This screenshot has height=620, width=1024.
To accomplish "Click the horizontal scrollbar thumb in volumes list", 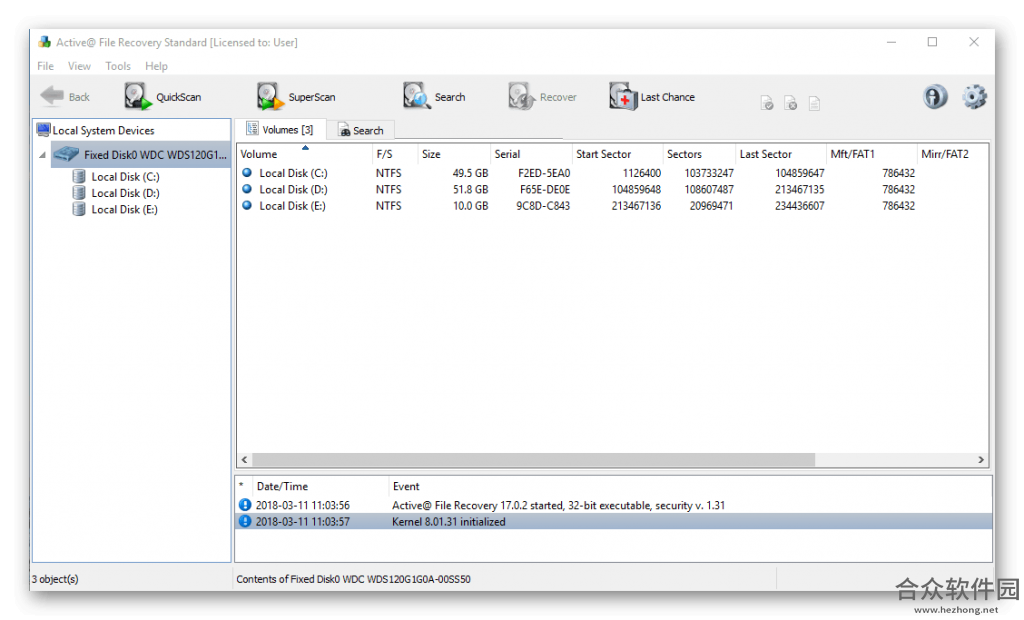I will tap(534, 459).
